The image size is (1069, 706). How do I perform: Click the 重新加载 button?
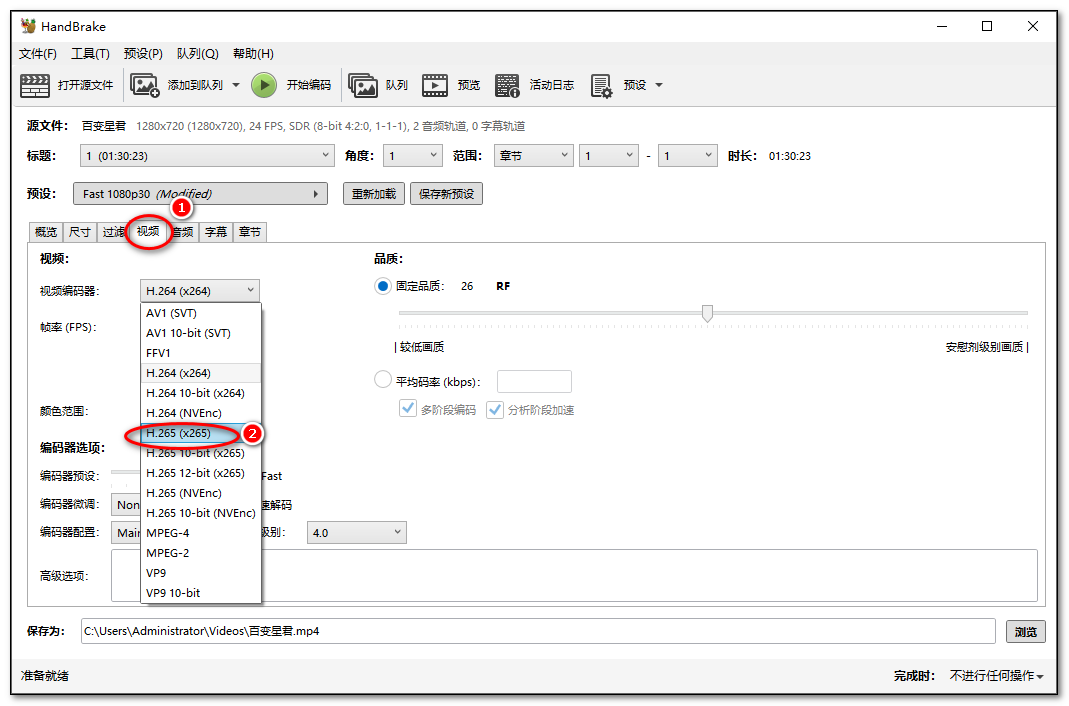click(x=374, y=194)
